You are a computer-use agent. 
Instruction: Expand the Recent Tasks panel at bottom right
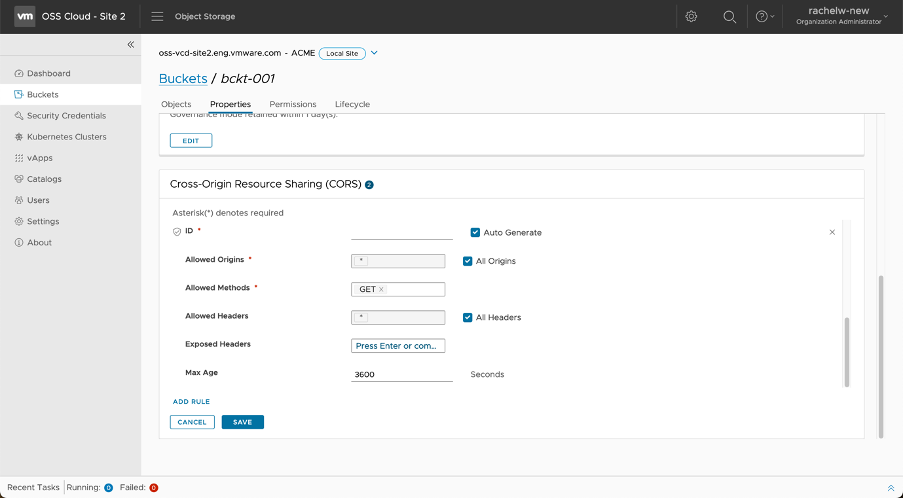(890, 488)
